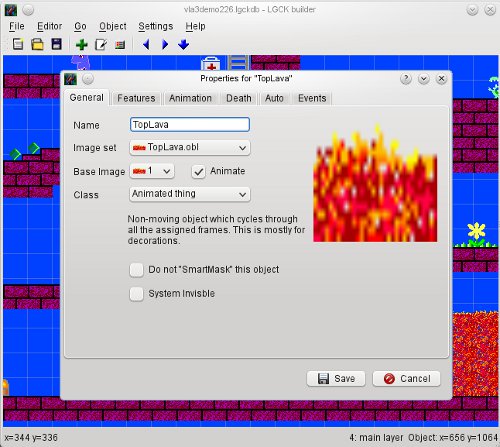Tick the System Invisible checkbox
500x447 pixels.
(136, 294)
